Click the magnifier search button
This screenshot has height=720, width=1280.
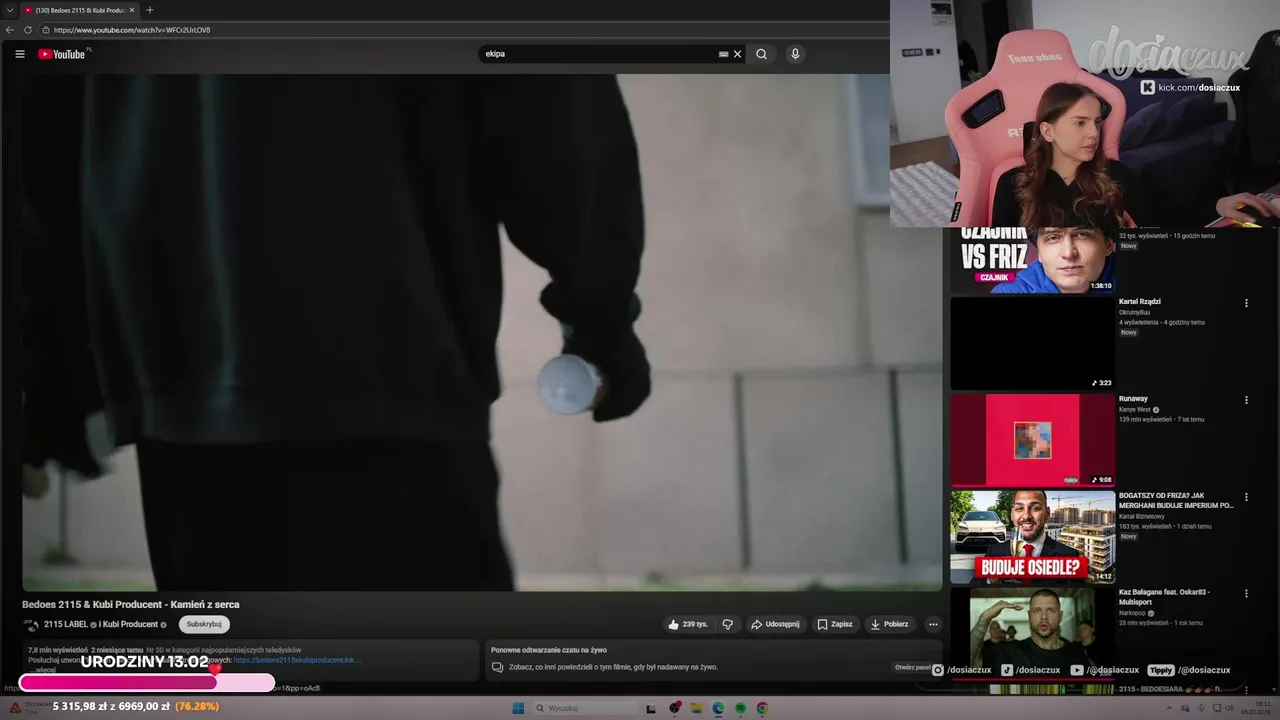click(761, 54)
